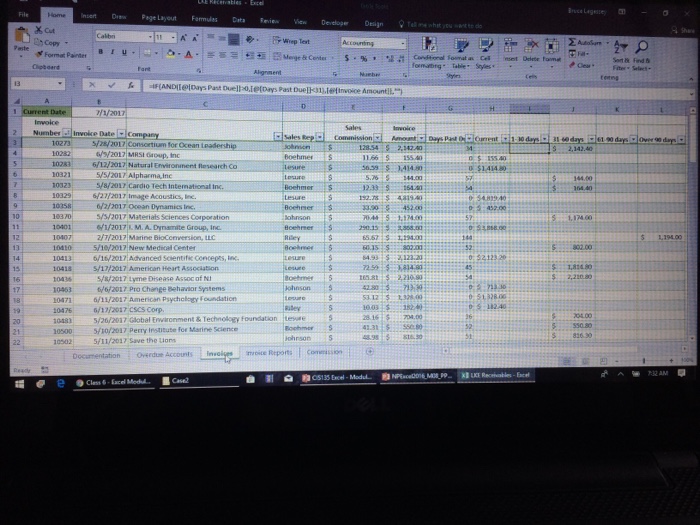Open Conditional Formatting menu
The height and width of the screenshot is (525, 700).
pyautogui.click(x=428, y=53)
